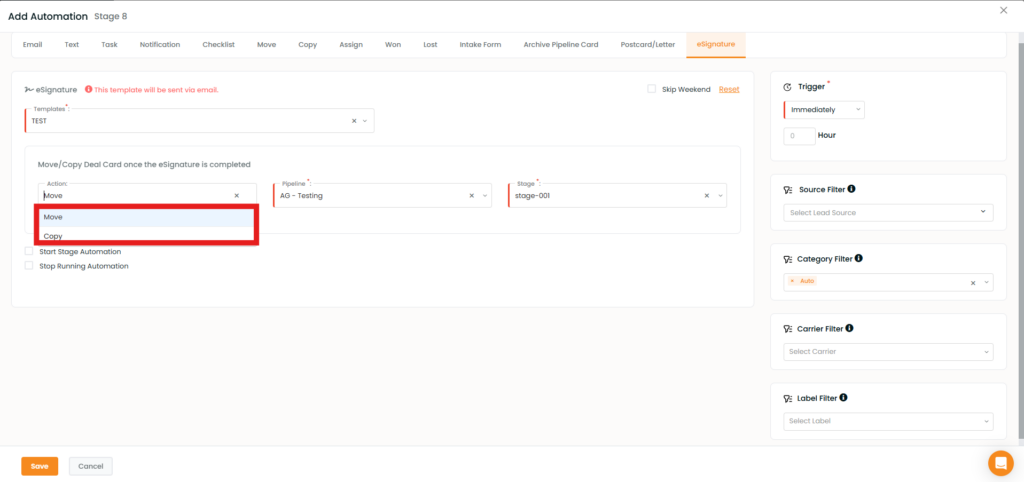
Task: Clear the stage-001 stage selection
Action: tap(707, 196)
